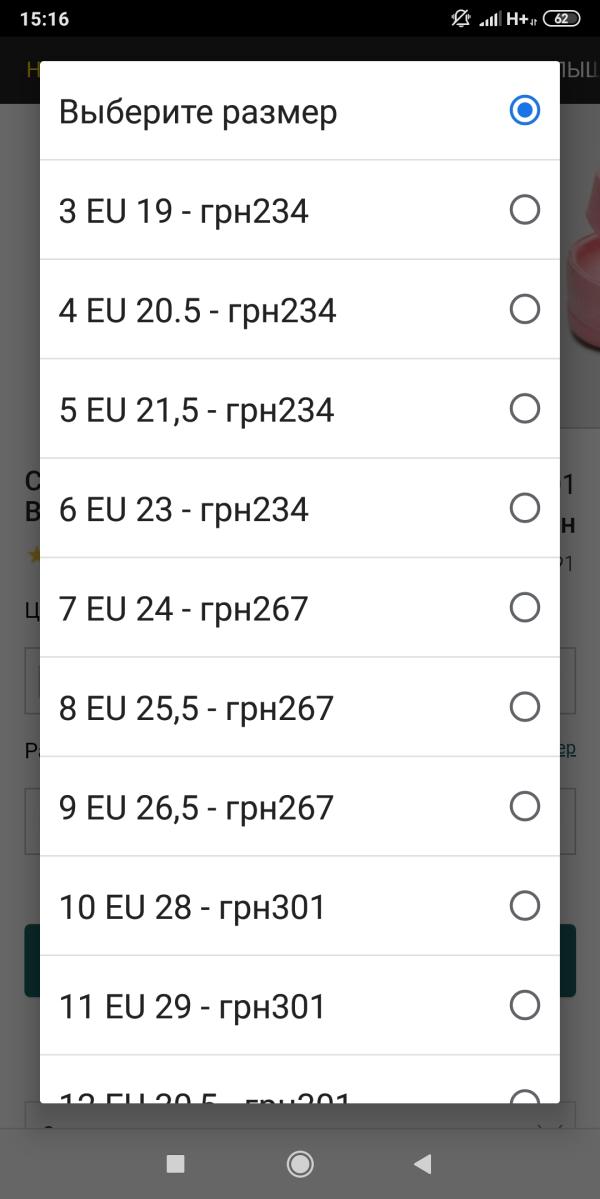Tap the battery indicator icon
600x1199 pixels.
point(561,19)
